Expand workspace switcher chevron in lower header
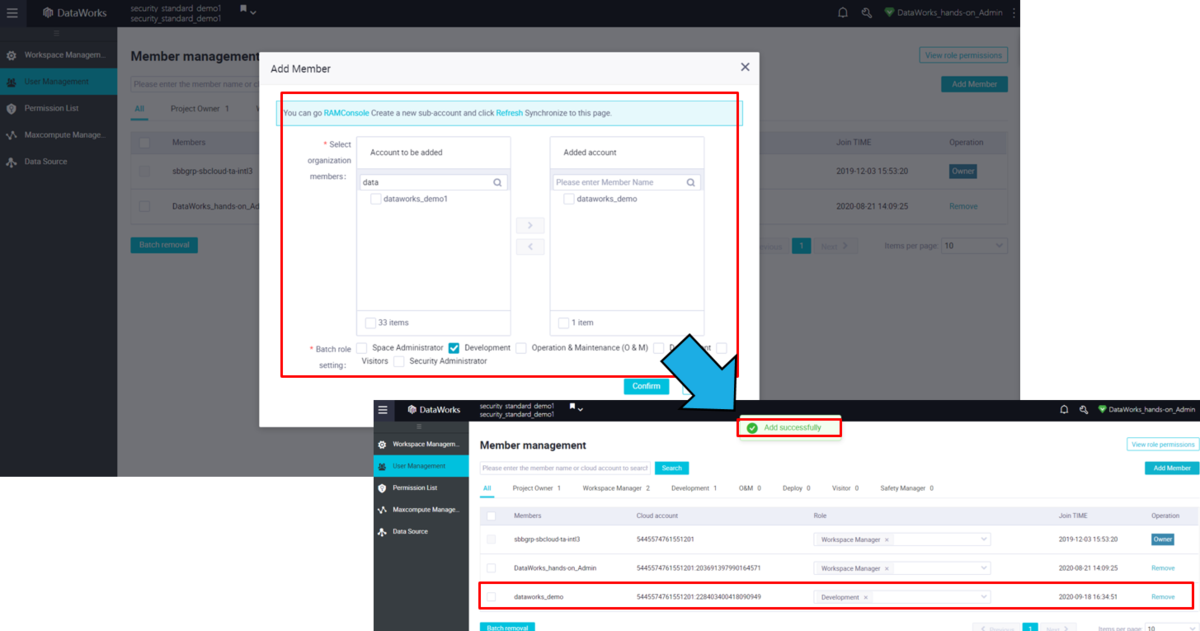Viewport: 1200px width, 631px height. tap(580, 410)
